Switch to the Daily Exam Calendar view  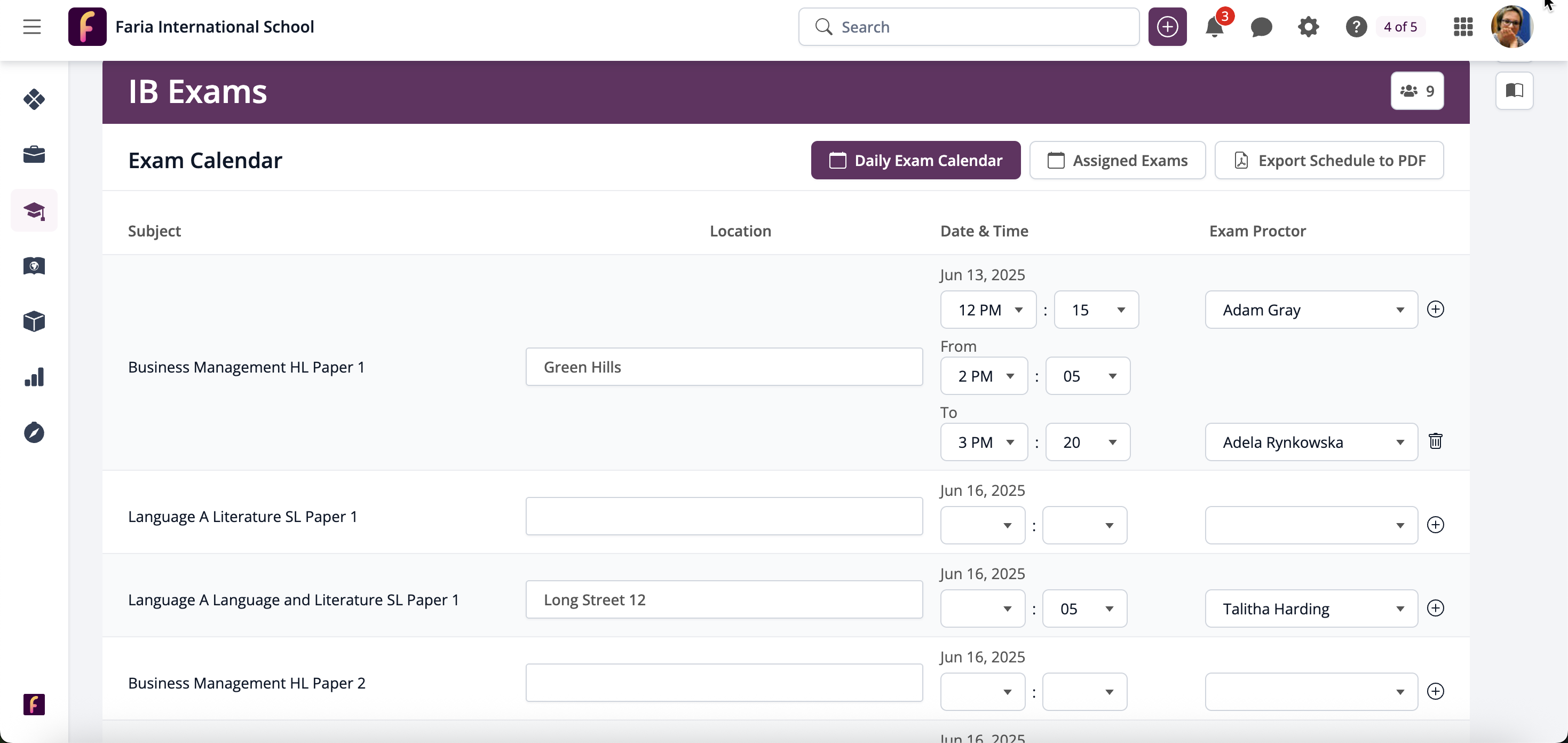tap(915, 160)
